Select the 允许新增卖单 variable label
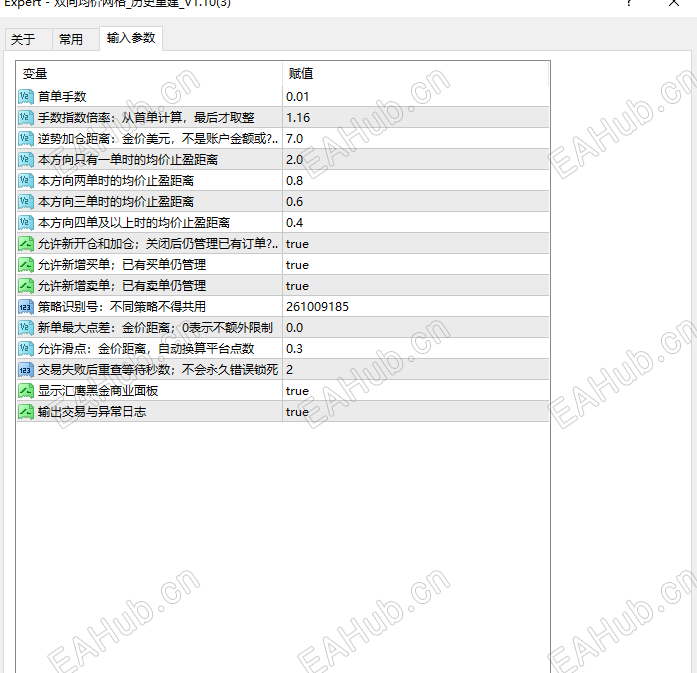 pyautogui.click(x=122, y=285)
